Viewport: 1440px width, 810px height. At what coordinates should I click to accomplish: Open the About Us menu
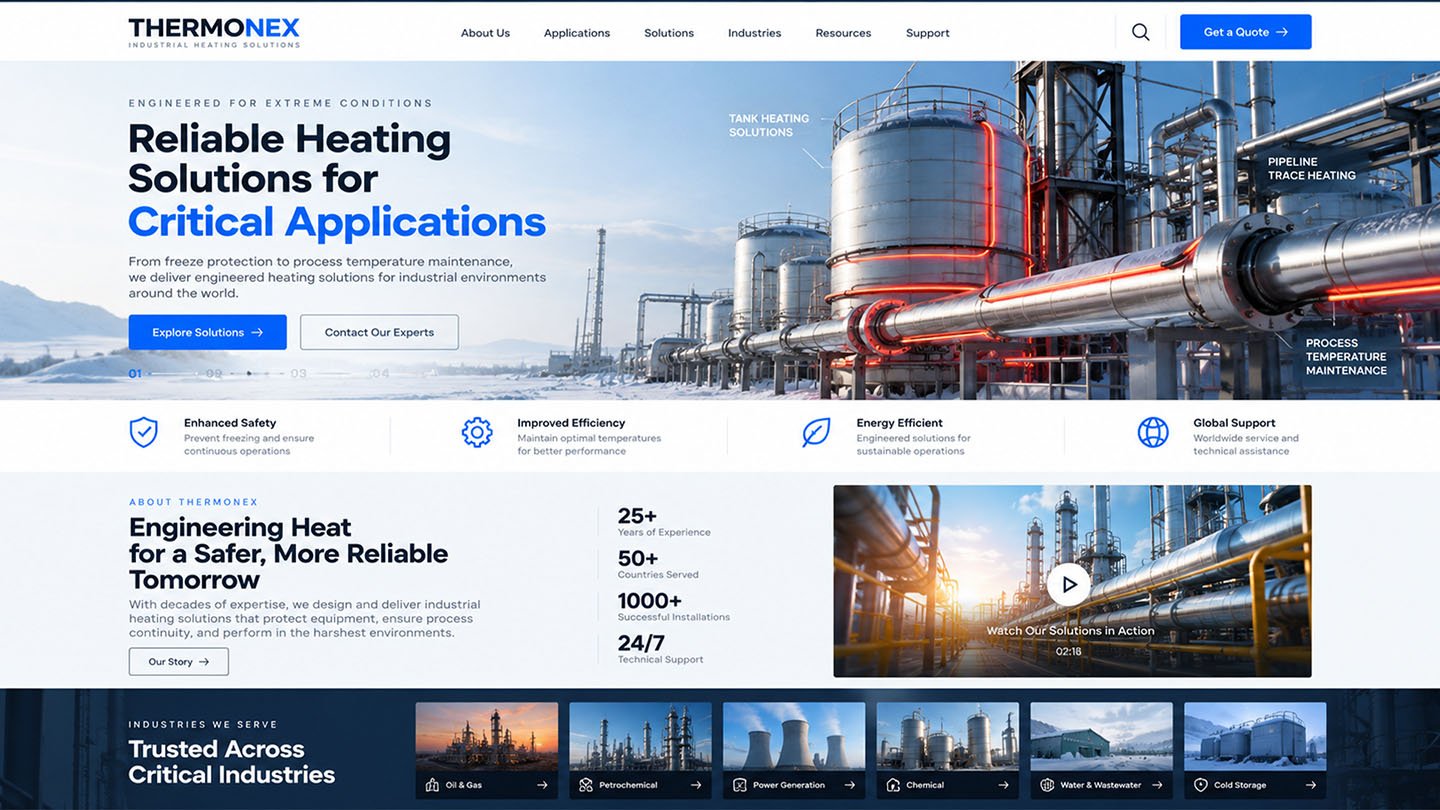tap(485, 33)
